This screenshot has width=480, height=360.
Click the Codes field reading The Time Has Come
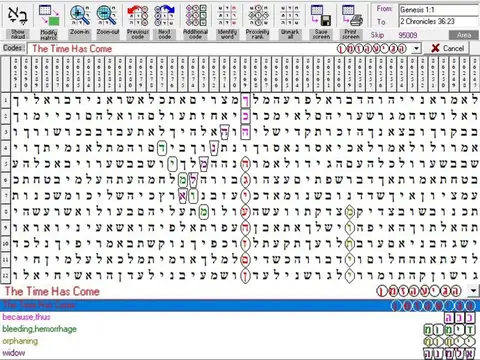tap(219, 49)
